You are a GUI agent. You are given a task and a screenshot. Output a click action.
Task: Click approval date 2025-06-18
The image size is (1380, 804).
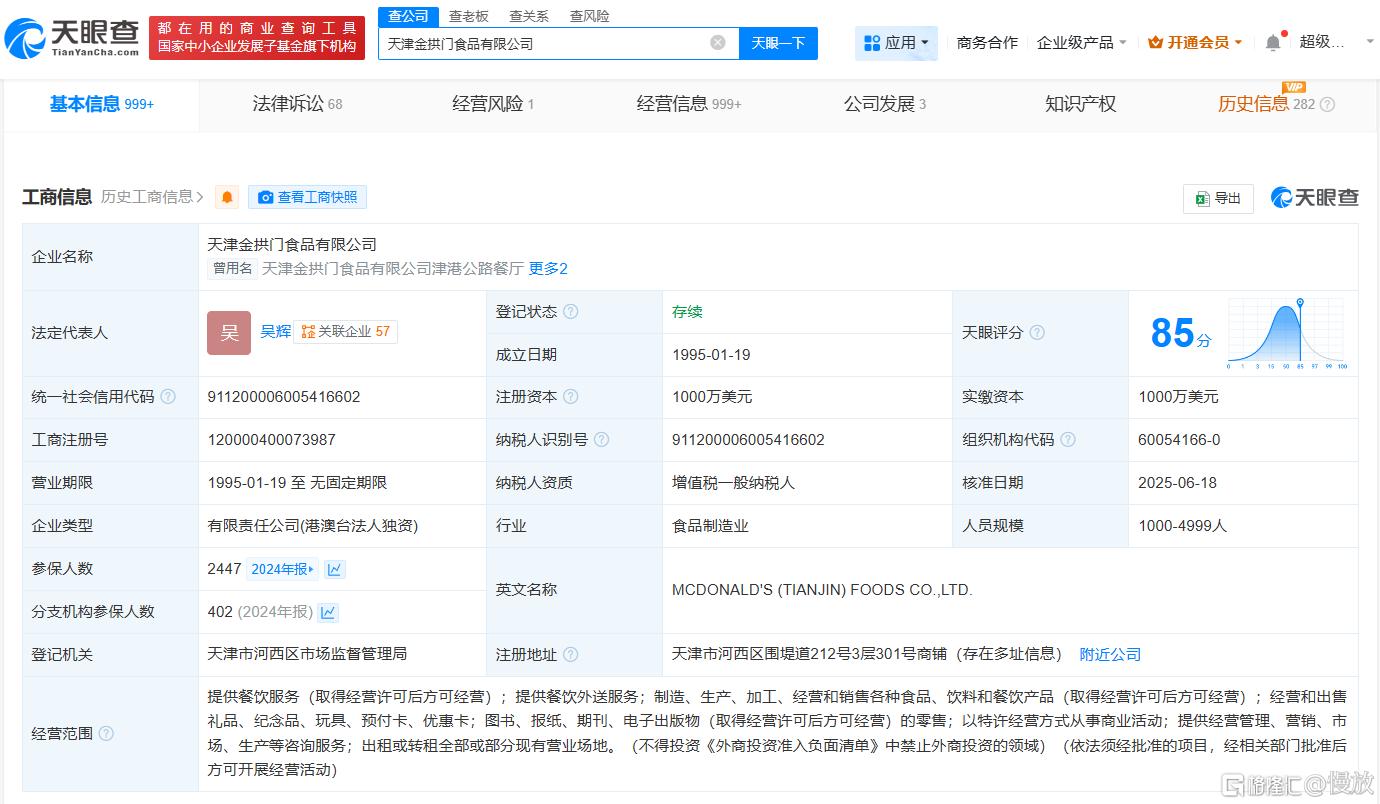pos(1177,483)
